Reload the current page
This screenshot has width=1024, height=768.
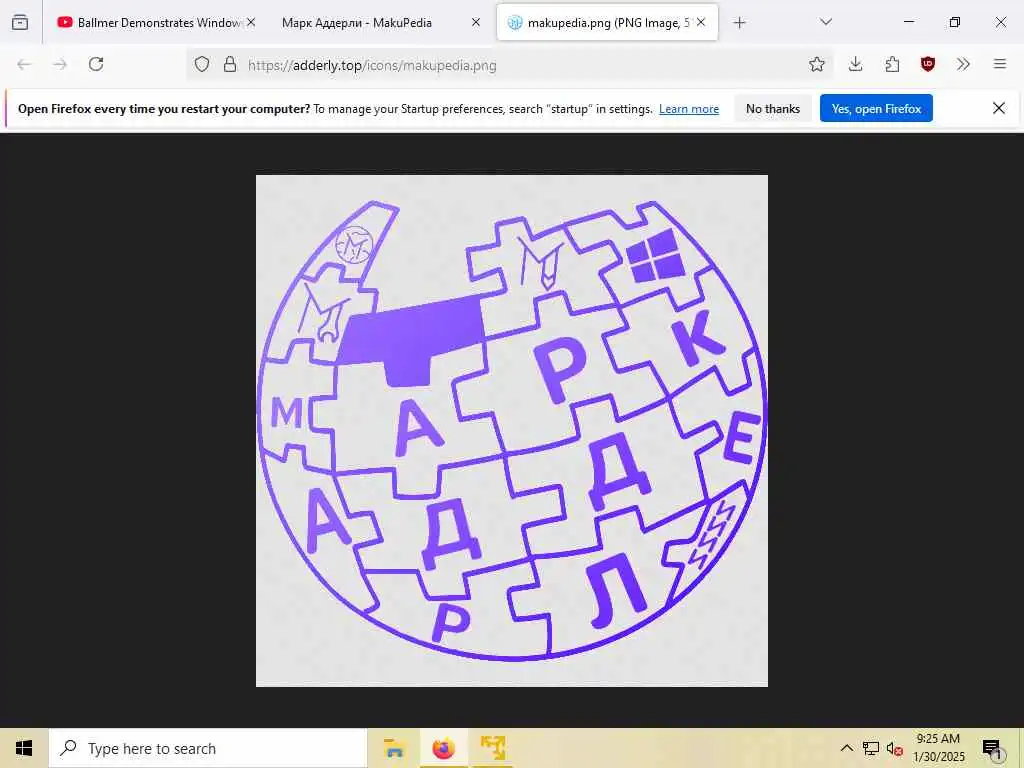[x=96, y=64]
